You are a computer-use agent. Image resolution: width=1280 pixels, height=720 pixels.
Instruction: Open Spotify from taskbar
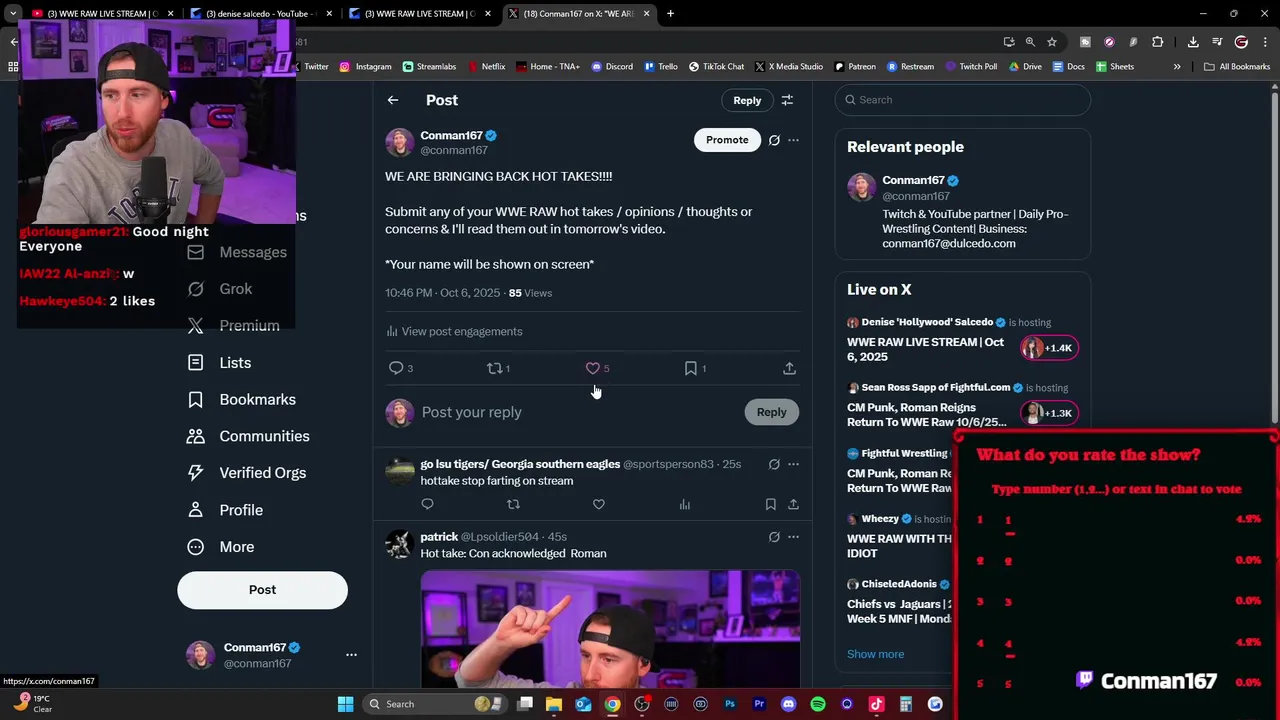click(x=818, y=704)
